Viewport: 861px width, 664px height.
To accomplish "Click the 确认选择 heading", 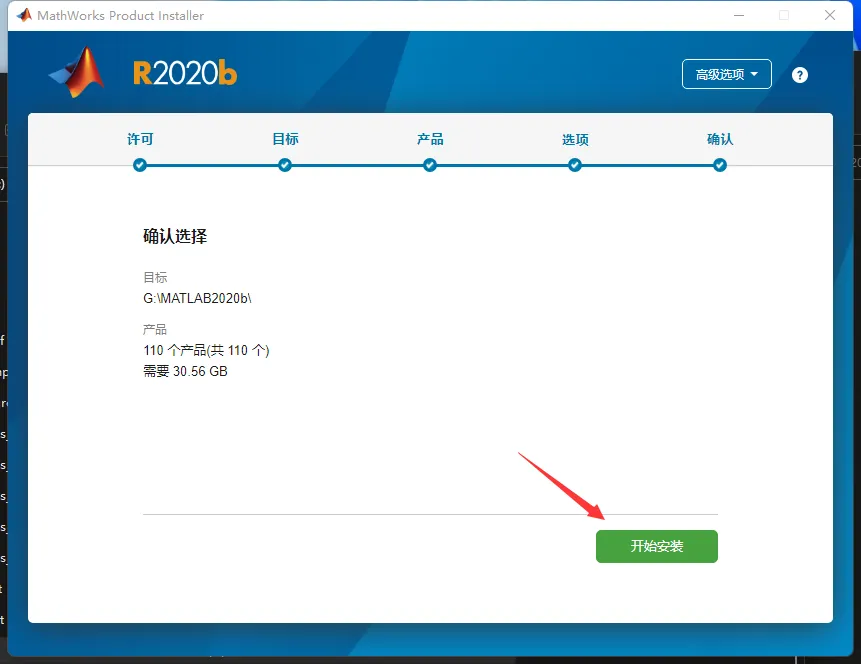I will tap(175, 236).
